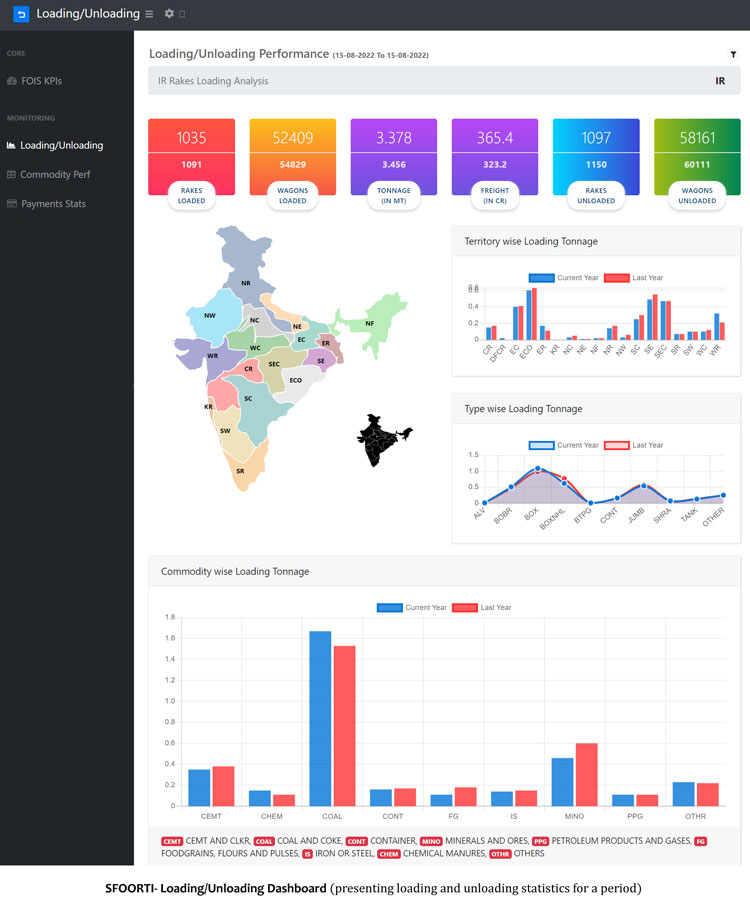Toggle Last Year legend in Commodity chart
The height and width of the screenshot is (902, 750).
[x=482, y=607]
